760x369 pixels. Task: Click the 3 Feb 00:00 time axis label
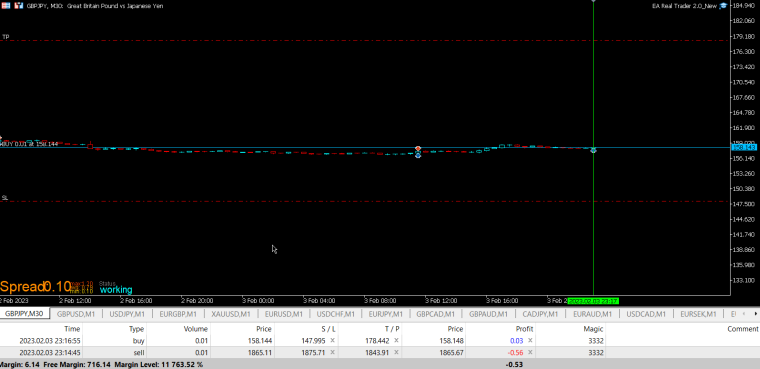pyautogui.click(x=257, y=301)
